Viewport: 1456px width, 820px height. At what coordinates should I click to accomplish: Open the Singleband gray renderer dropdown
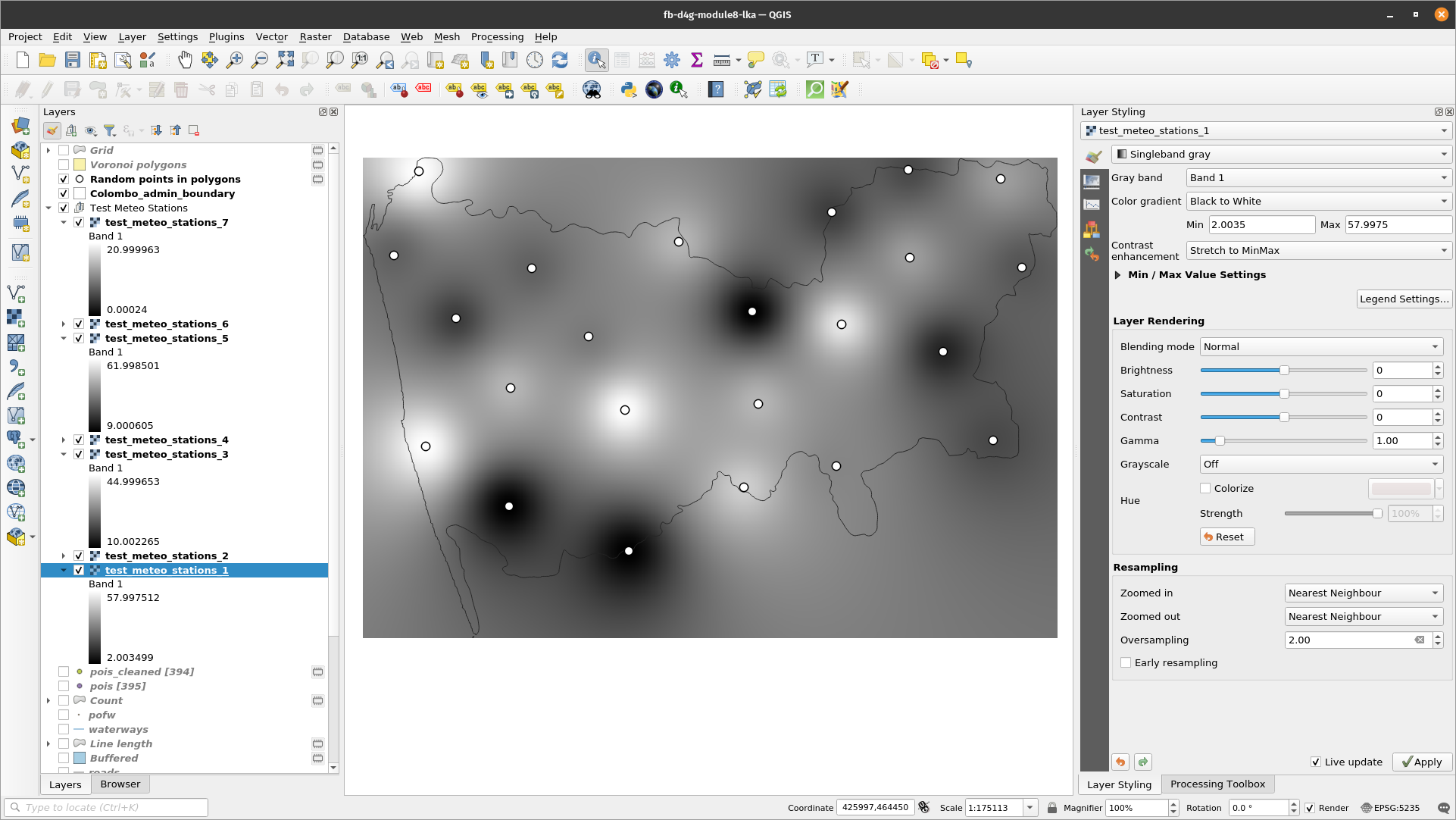[1281, 154]
